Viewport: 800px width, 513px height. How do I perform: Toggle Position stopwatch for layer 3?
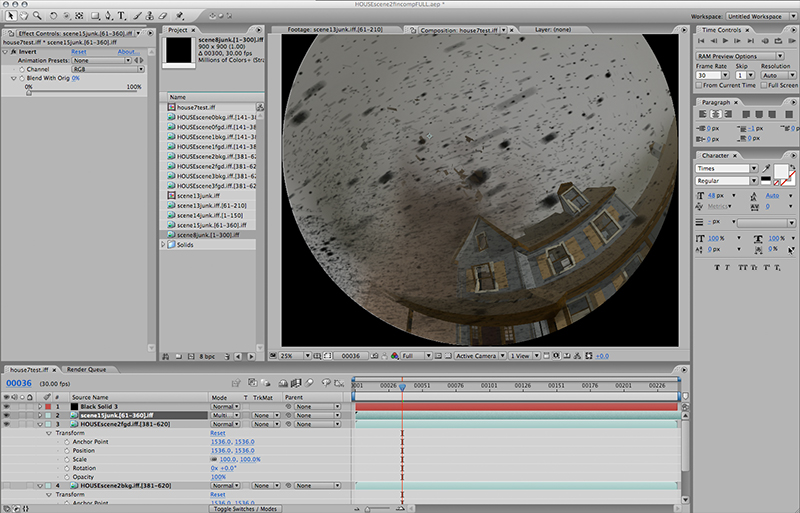click(x=67, y=450)
